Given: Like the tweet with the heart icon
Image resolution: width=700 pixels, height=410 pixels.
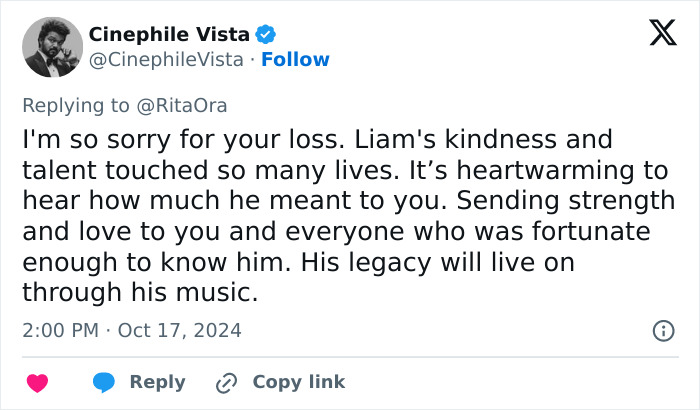Looking at the screenshot, I should [x=37, y=383].
